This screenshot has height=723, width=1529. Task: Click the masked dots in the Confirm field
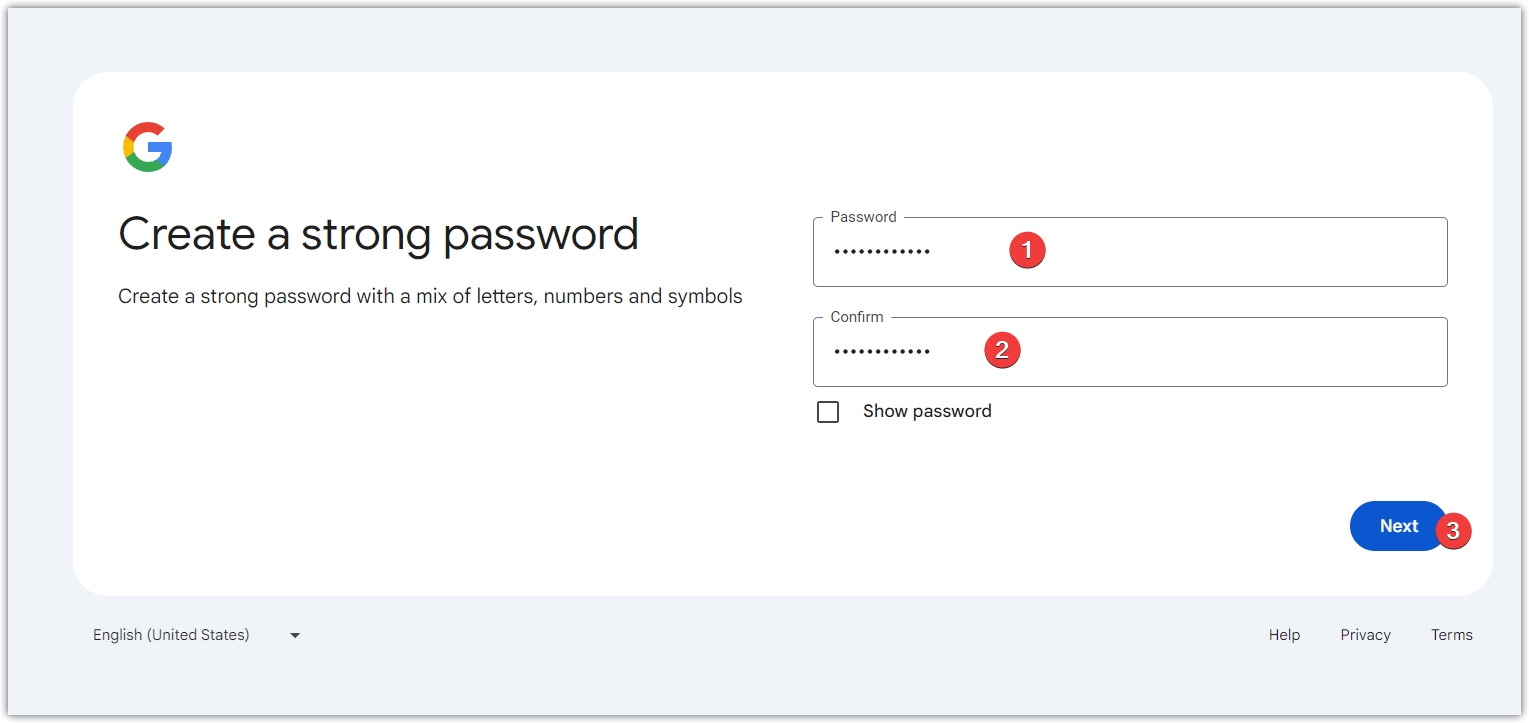click(882, 352)
